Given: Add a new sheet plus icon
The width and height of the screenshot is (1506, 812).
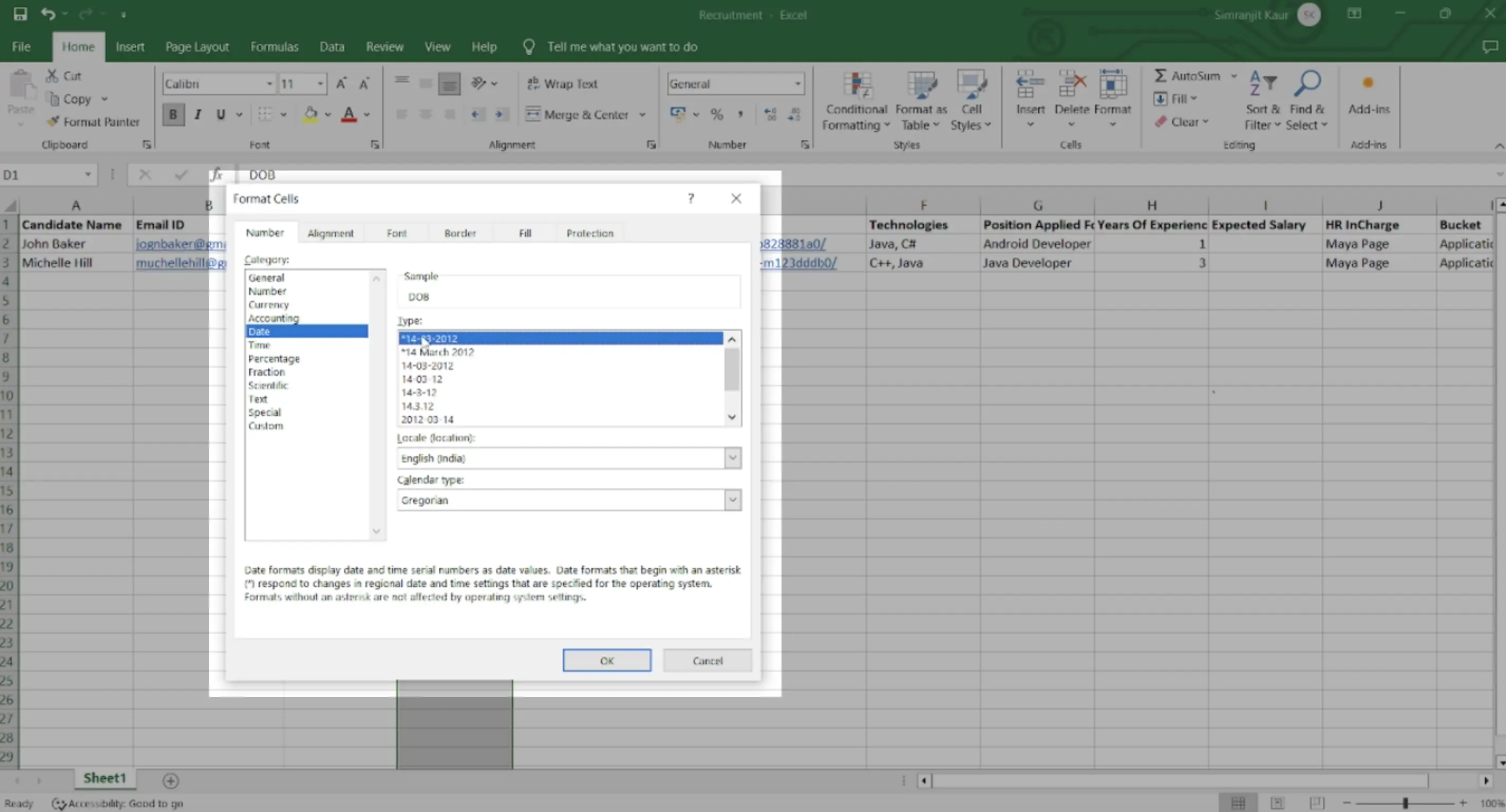Looking at the screenshot, I should 171,780.
